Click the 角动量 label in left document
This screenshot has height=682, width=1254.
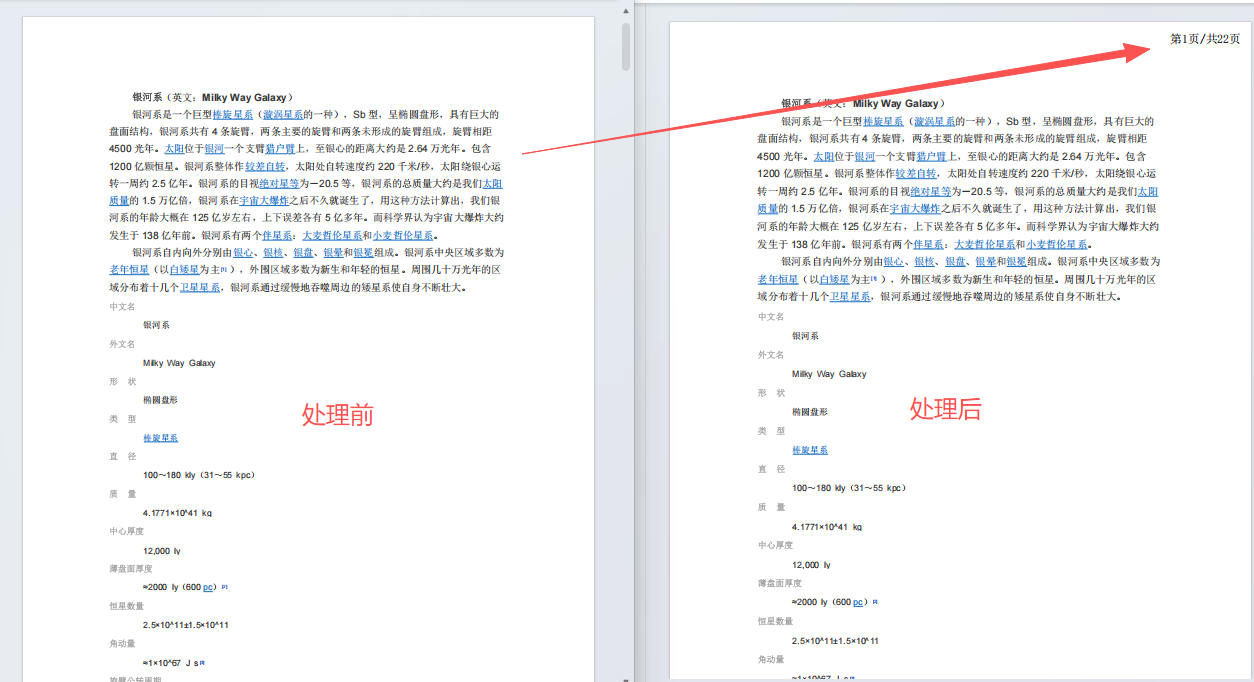point(122,643)
